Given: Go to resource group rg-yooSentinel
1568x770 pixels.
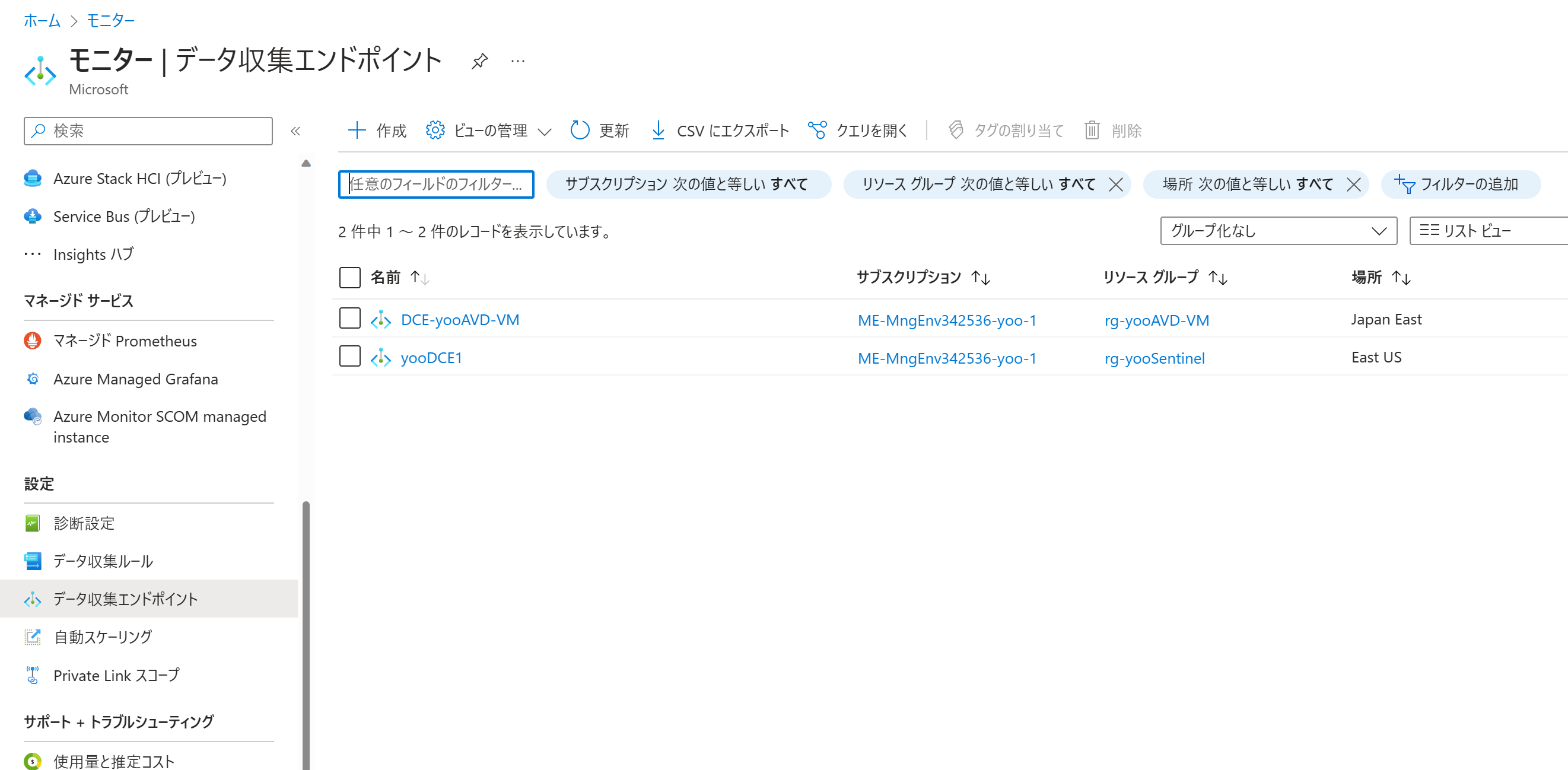Looking at the screenshot, I should 1154,358.
